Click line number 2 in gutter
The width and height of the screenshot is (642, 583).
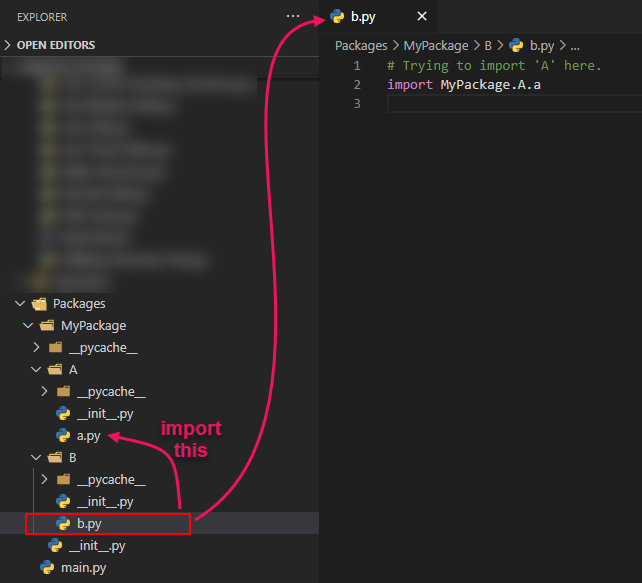tap(357, 85)
